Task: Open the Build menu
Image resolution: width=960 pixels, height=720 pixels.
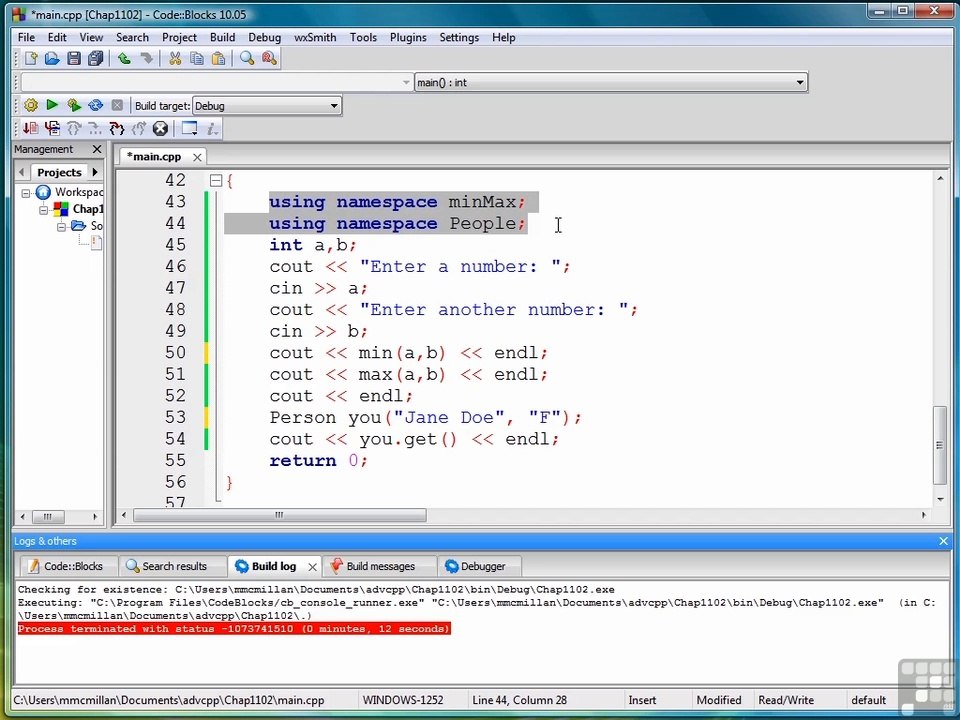Action: click(222, 37)
